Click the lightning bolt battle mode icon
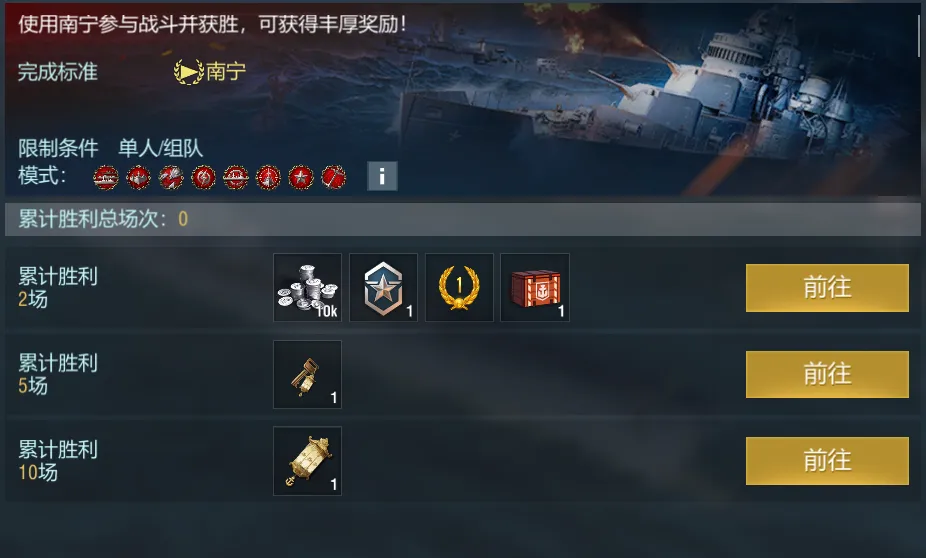Image resolution: width=926 pixels, height=558 pixels. pos(204,177)
